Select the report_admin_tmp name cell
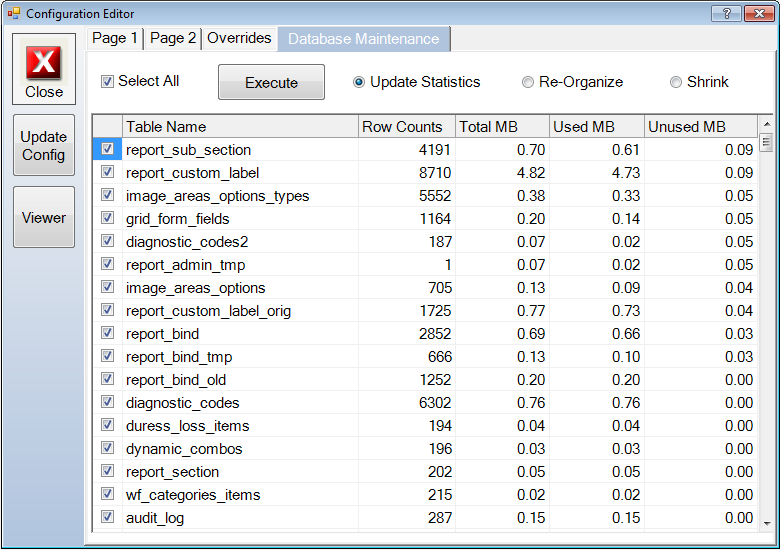 (x=240, y=265)
